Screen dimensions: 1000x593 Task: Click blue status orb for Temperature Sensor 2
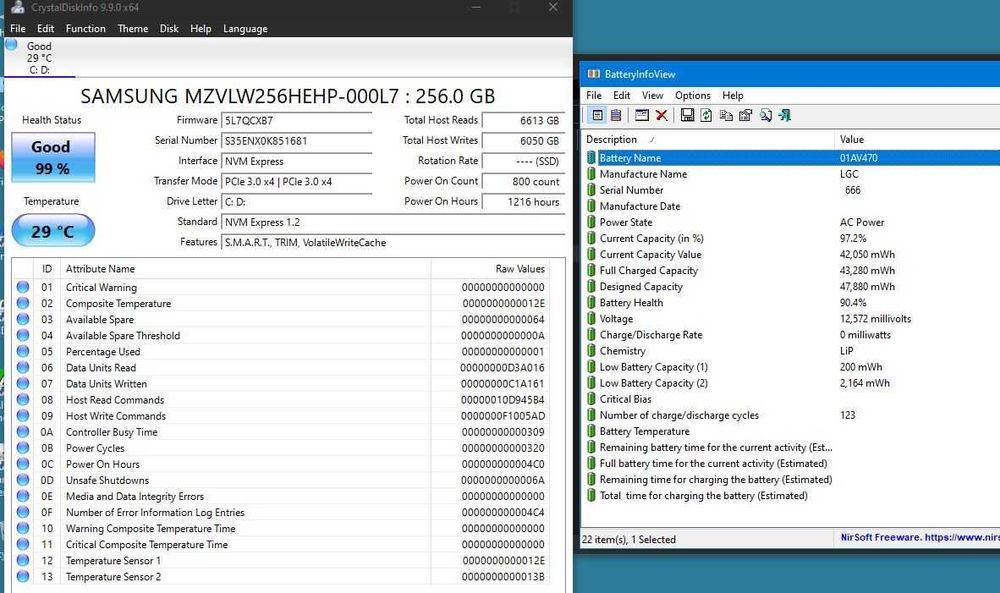(23, 576)
